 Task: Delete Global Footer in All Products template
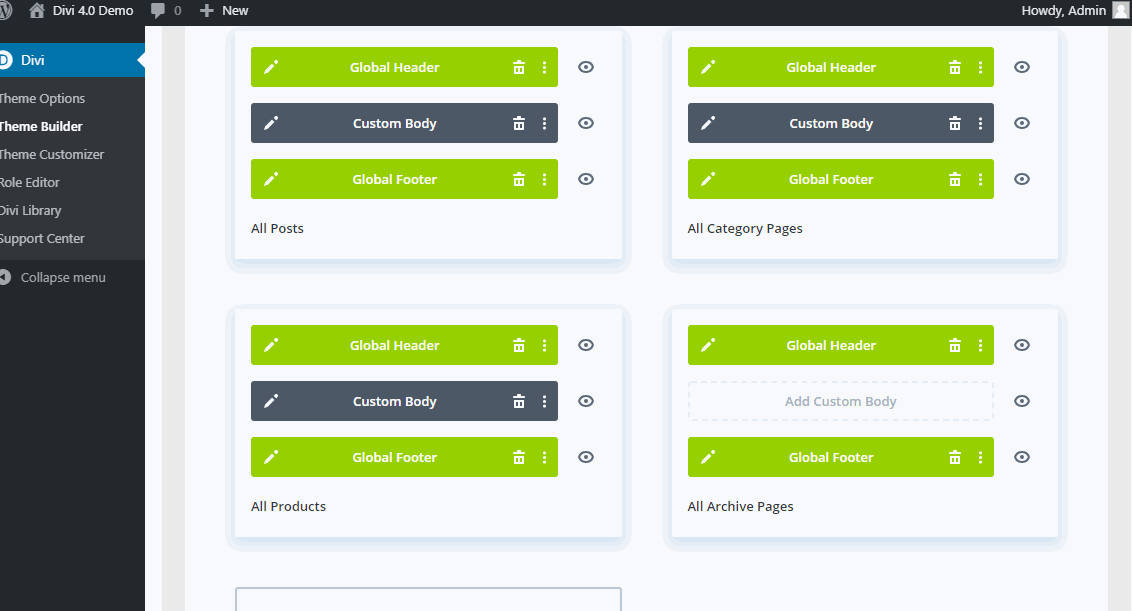518,457
